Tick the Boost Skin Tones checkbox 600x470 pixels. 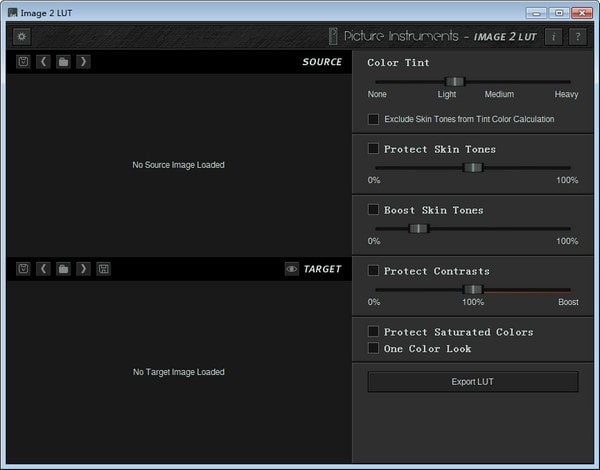(374, 210)
